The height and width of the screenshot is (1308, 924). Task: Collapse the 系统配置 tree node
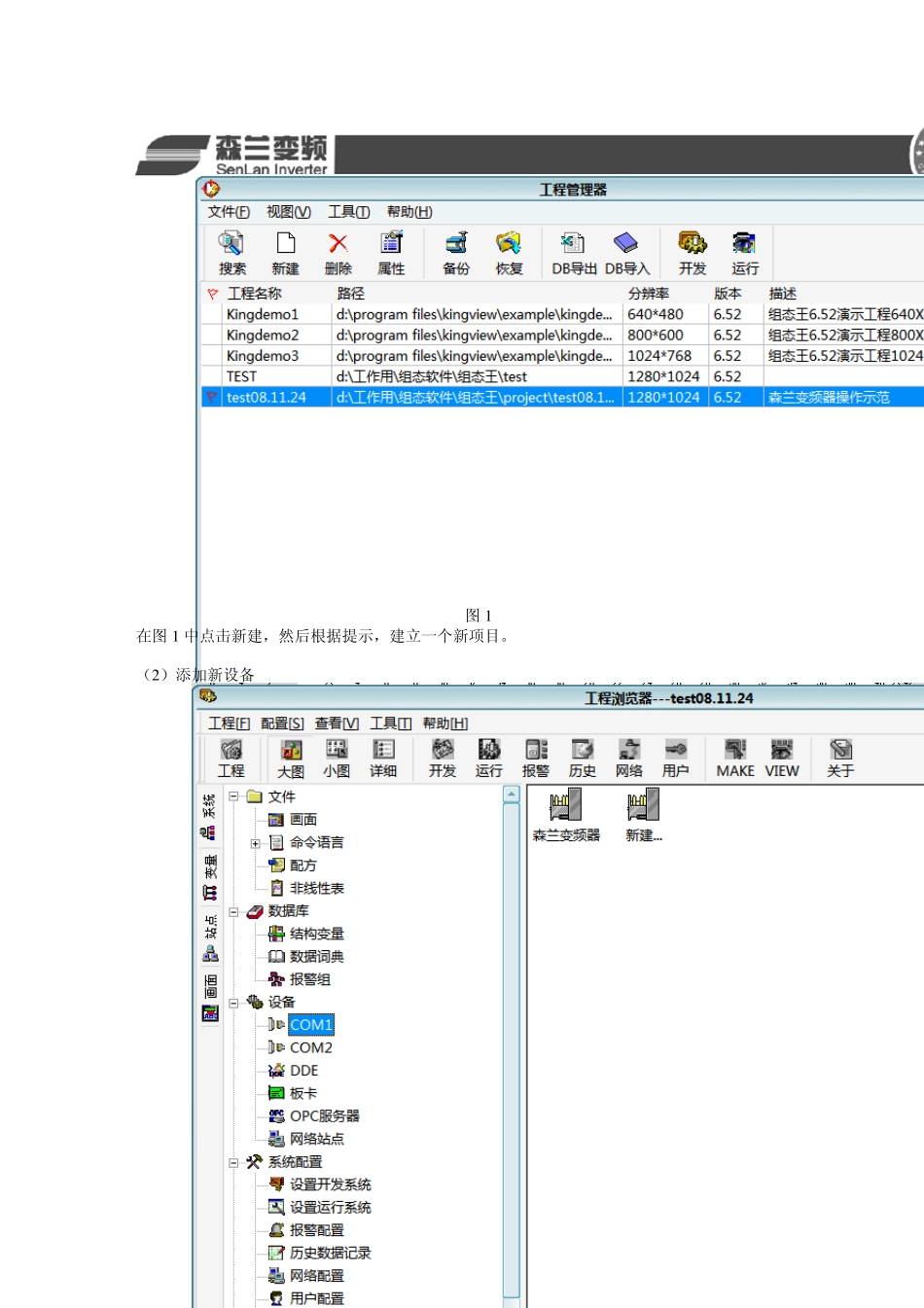point(233,1162)
